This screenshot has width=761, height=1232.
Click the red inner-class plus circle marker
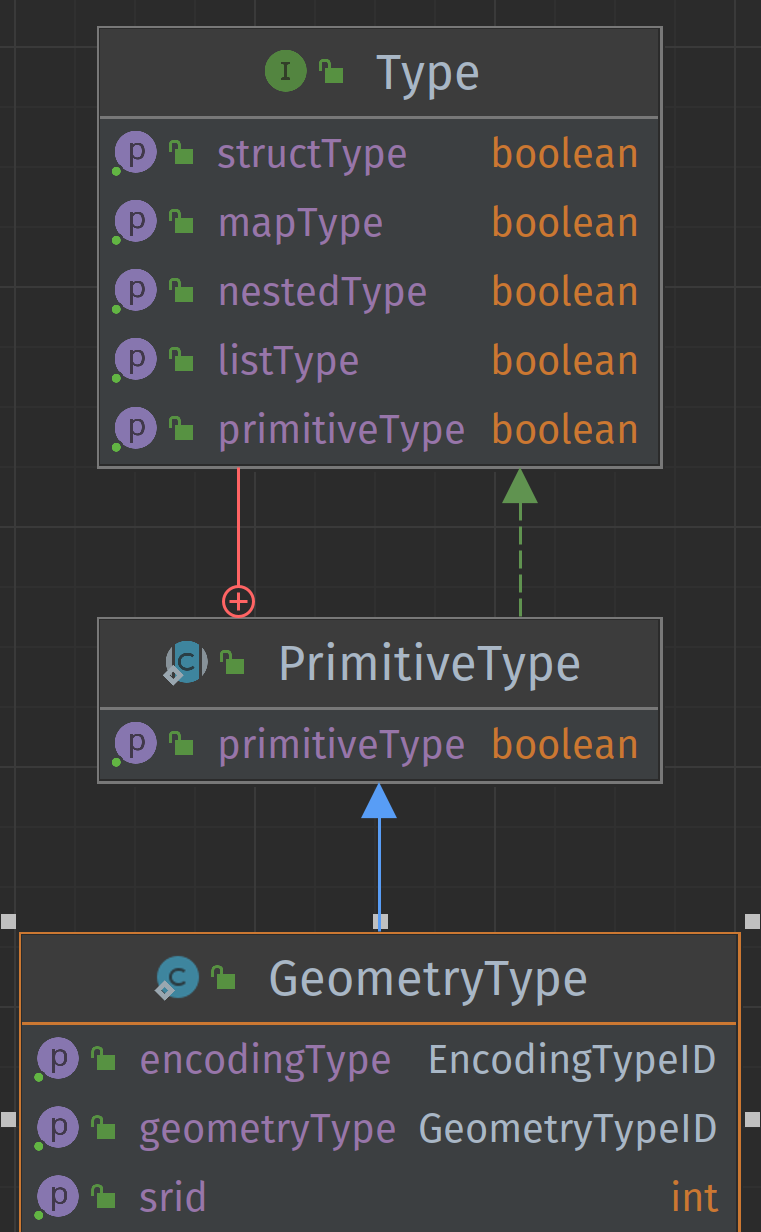(238, 601)
